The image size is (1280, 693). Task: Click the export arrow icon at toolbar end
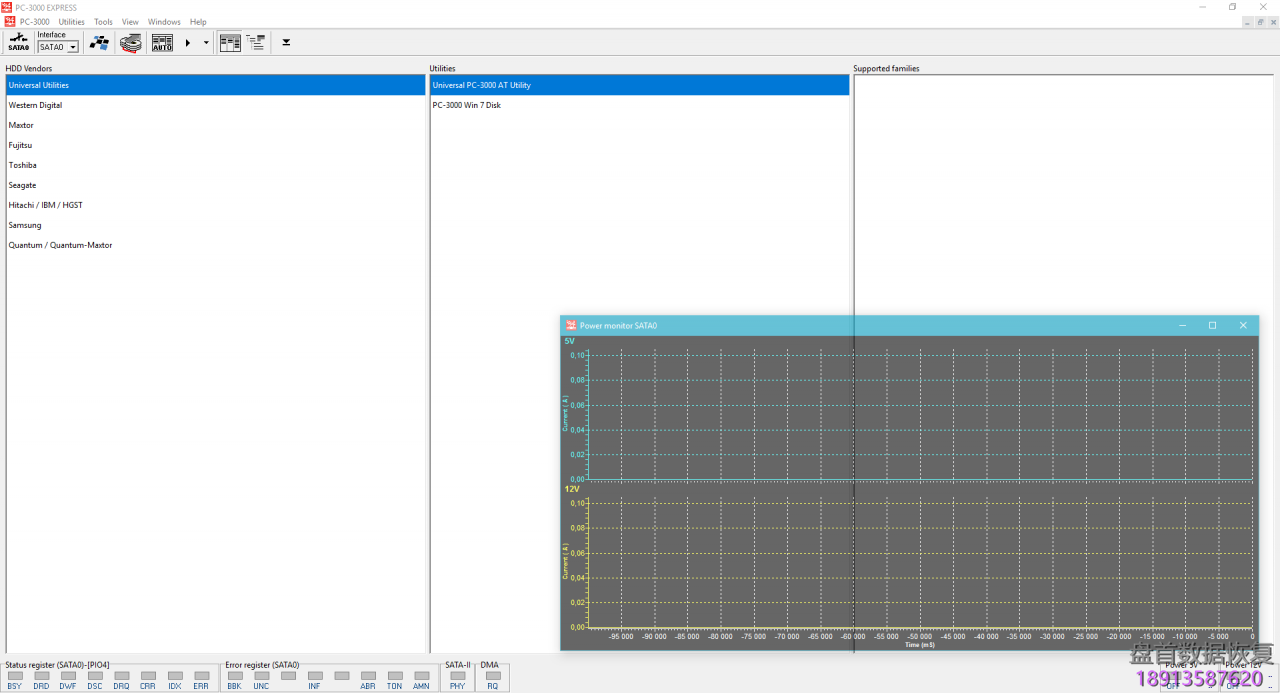coord(286,42)
